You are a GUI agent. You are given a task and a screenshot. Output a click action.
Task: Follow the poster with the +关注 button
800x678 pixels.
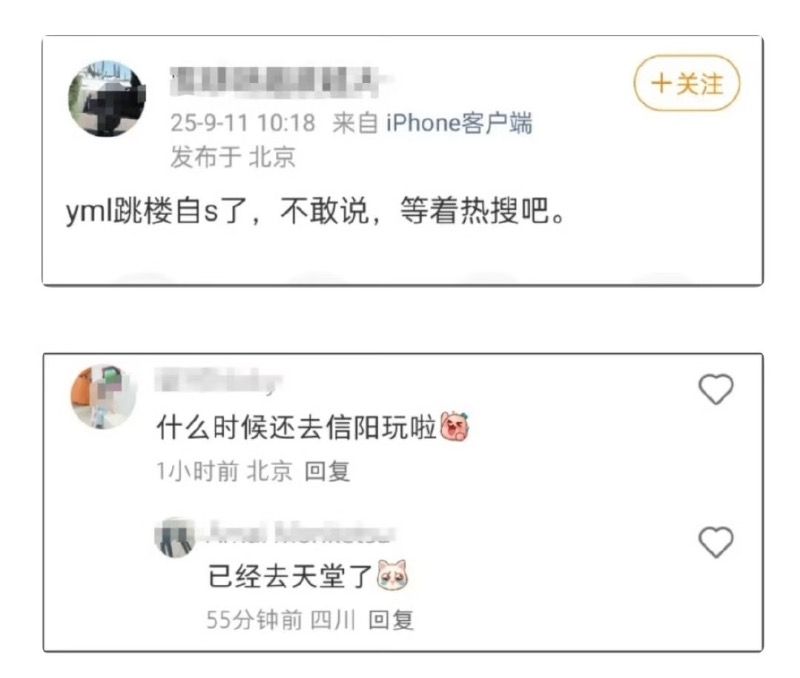click(687, 83)
